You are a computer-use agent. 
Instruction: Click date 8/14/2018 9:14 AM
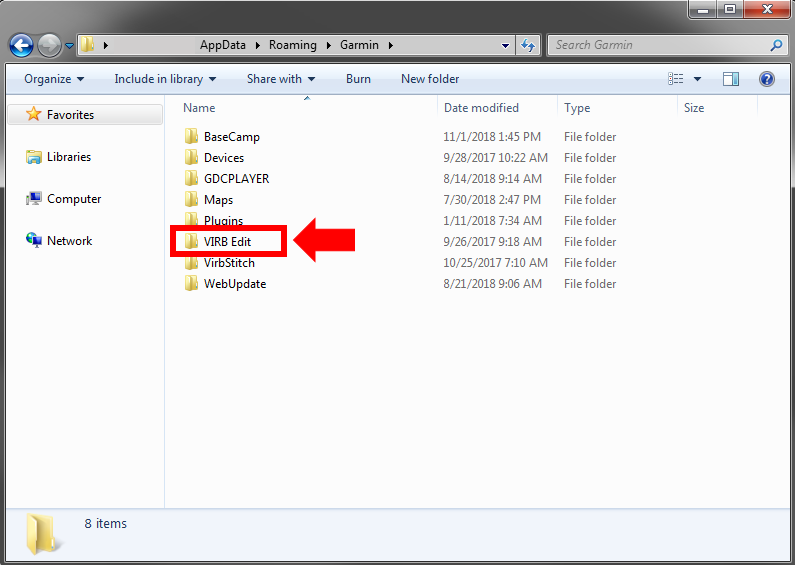pyautogui.click(x=492, y=179)
